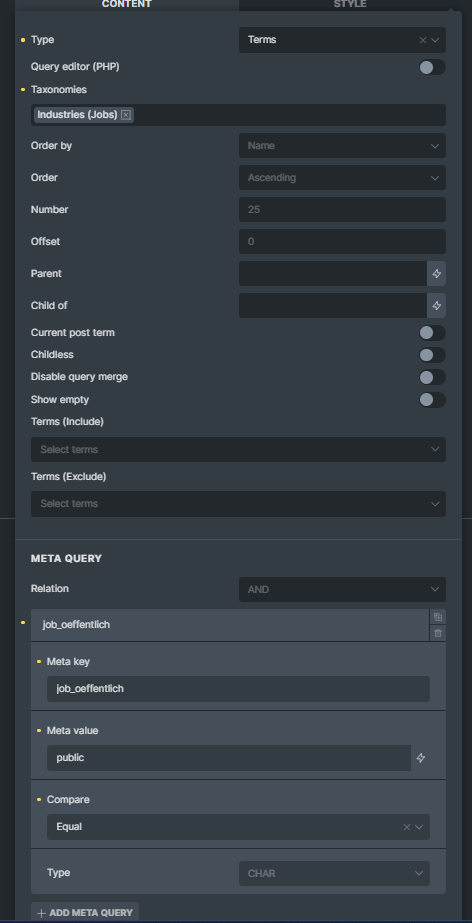
Task: Click the dynamic data icon for Meta value
Action: click(x=421, y=758)
